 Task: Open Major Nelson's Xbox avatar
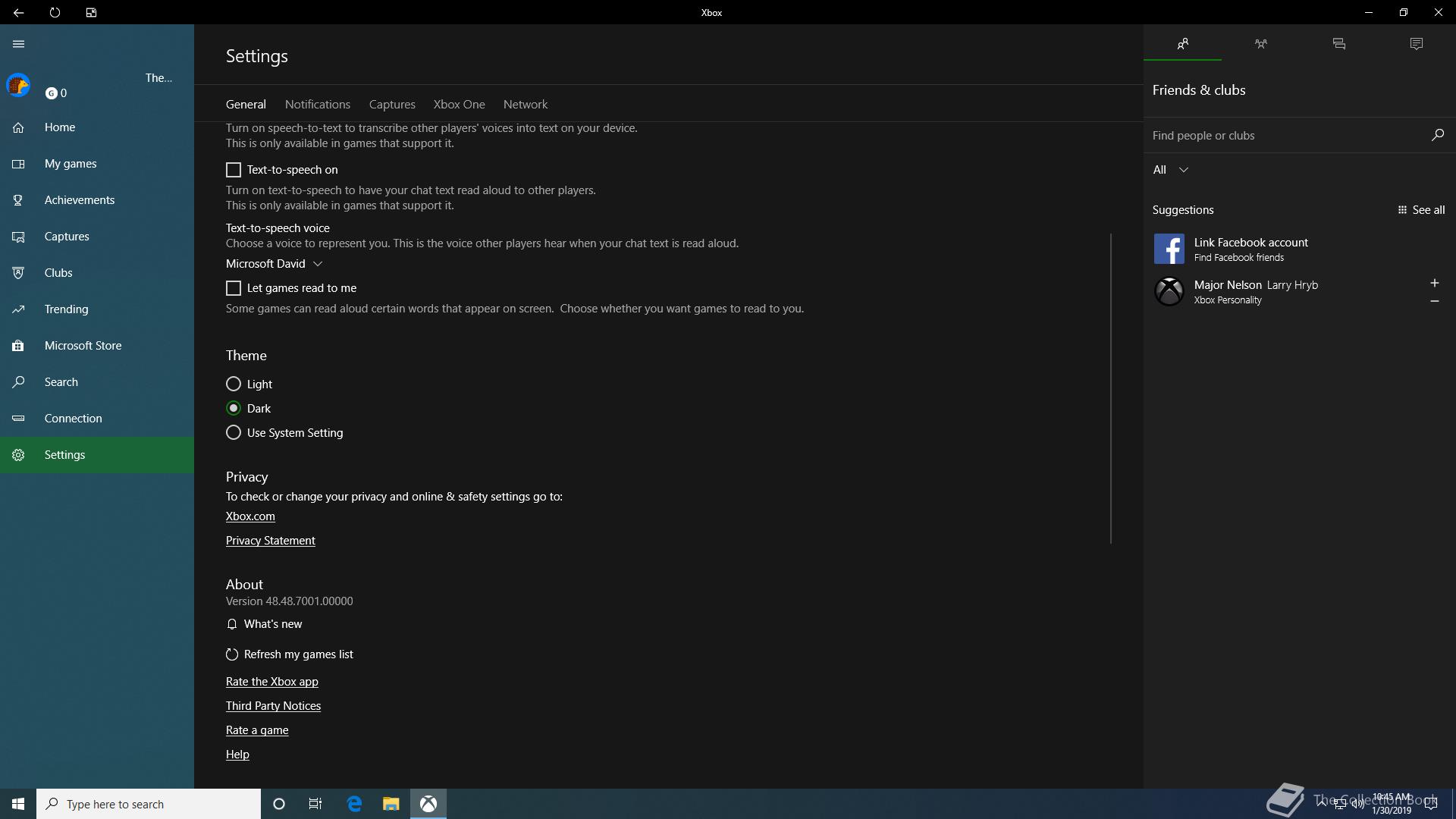pos(1169,291)
